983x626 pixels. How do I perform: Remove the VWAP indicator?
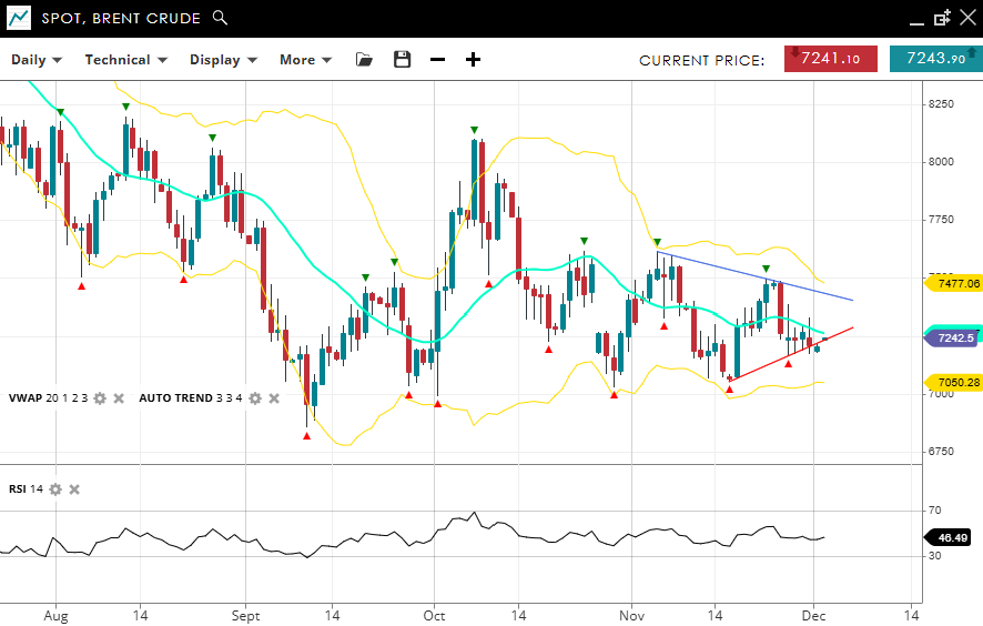118,398
